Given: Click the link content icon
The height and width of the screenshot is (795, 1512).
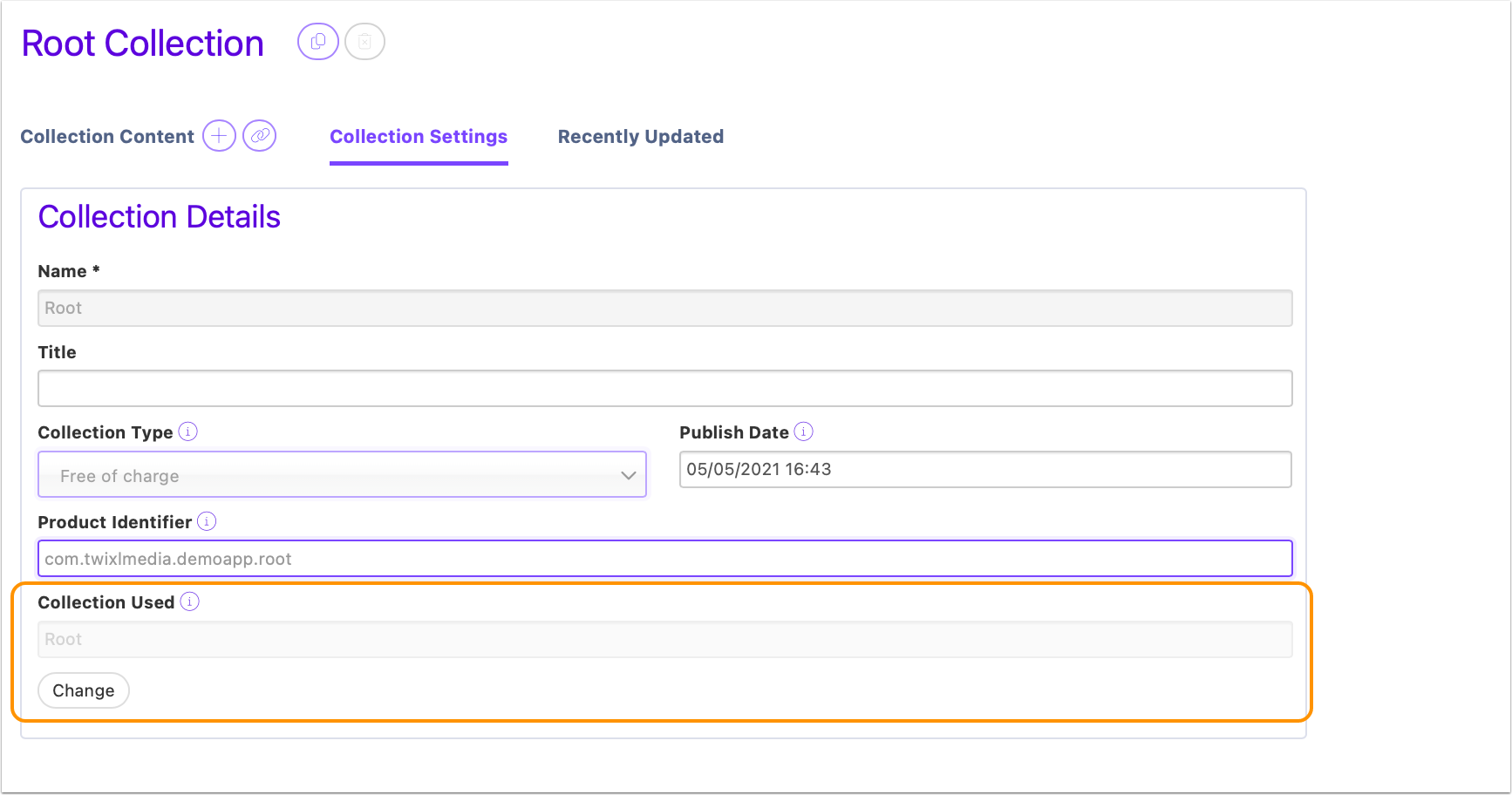Looking at the screenshot, I should coord(260,136).
